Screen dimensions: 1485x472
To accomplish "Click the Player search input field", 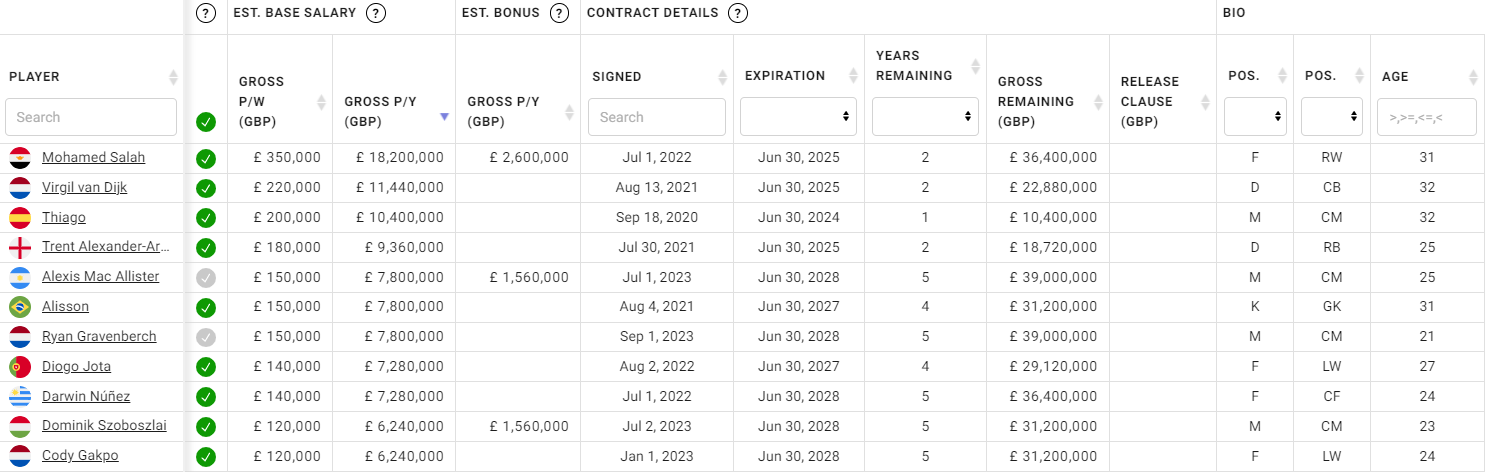I will [91, 117].
